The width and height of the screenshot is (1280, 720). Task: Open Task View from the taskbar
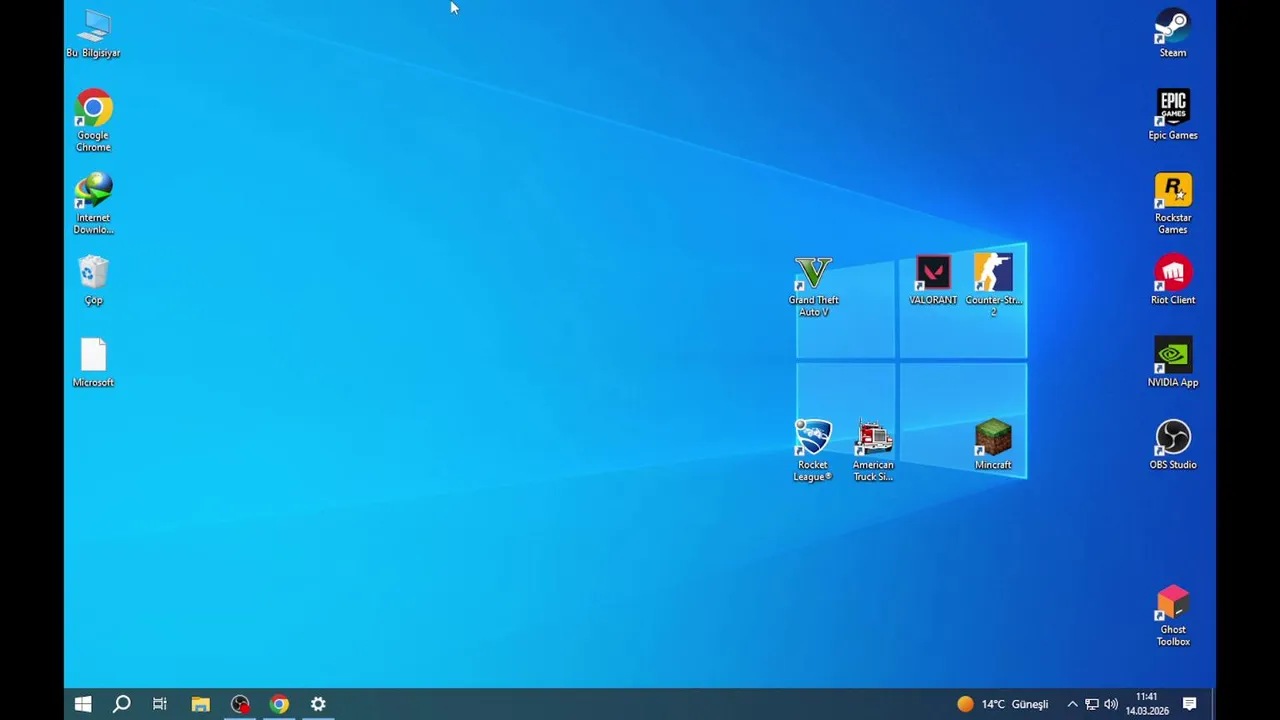coord(160,704)
